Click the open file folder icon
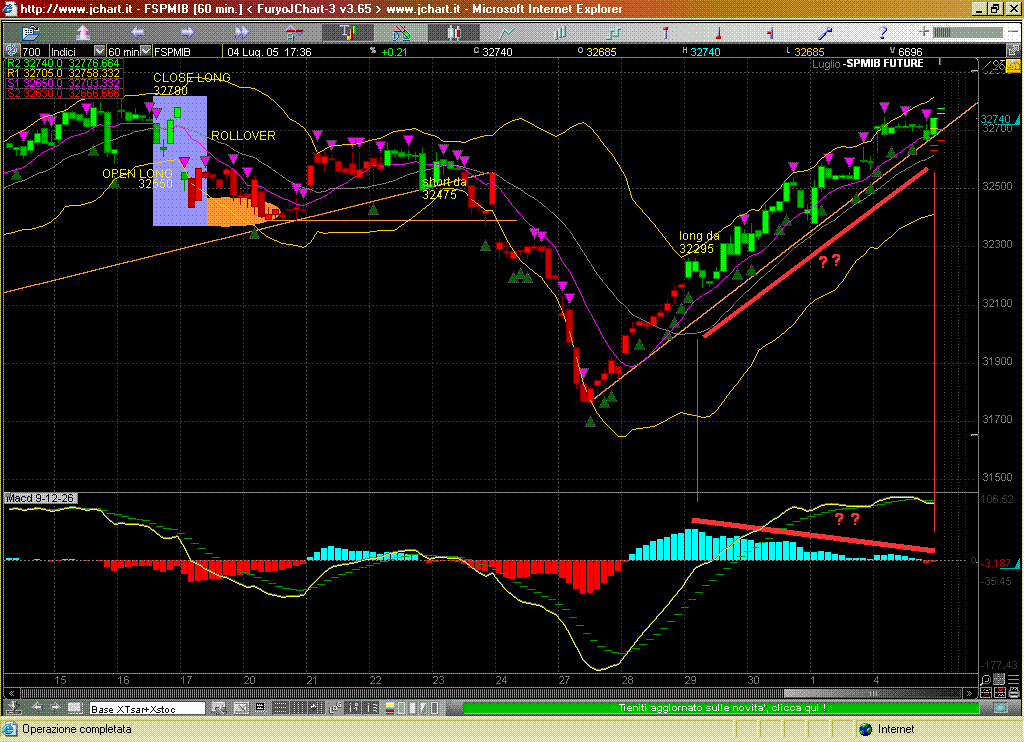This screenshot has width=1024, height=742. (31, 32)
